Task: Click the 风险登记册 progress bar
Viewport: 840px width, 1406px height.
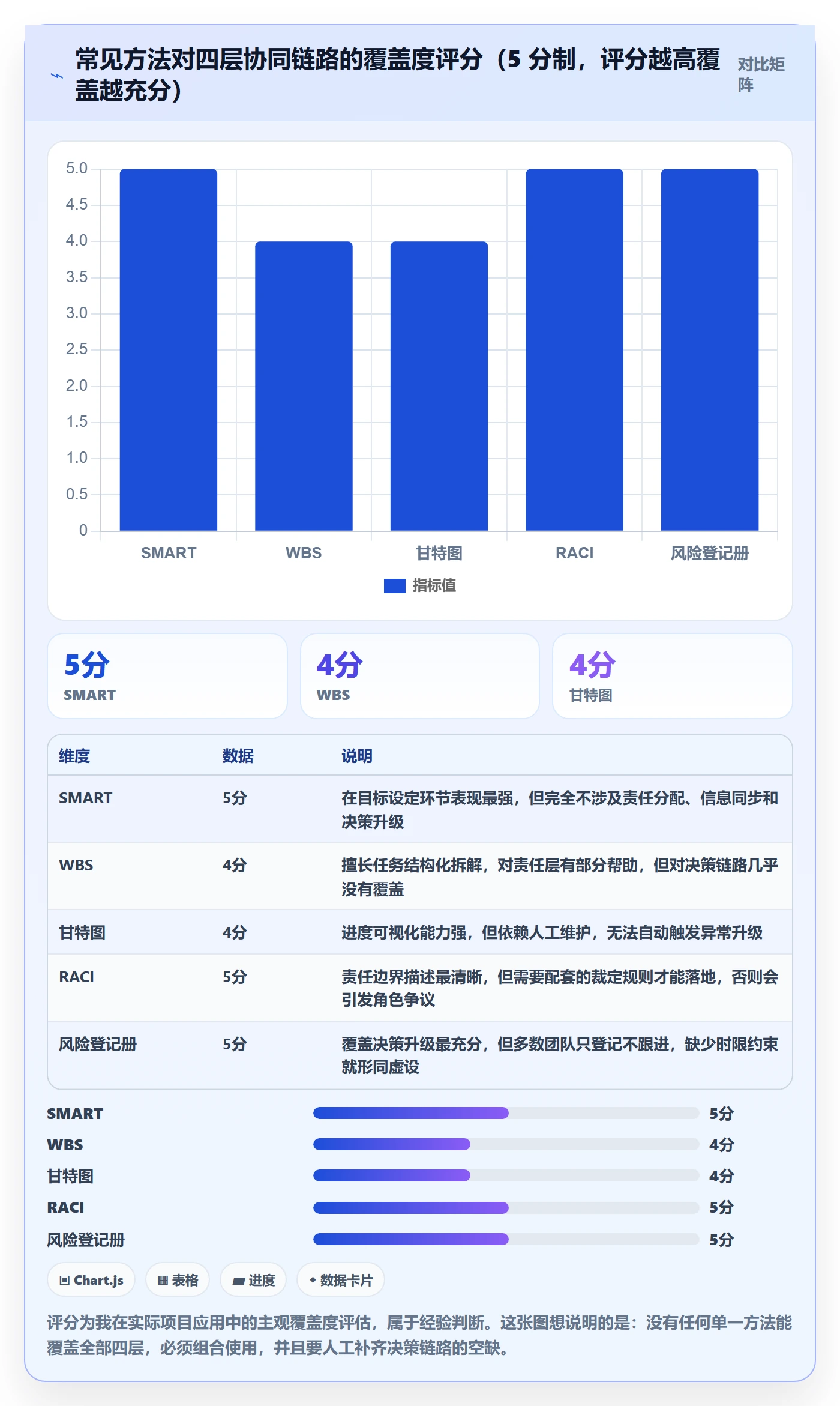Action: click(x=506, y=1239)
